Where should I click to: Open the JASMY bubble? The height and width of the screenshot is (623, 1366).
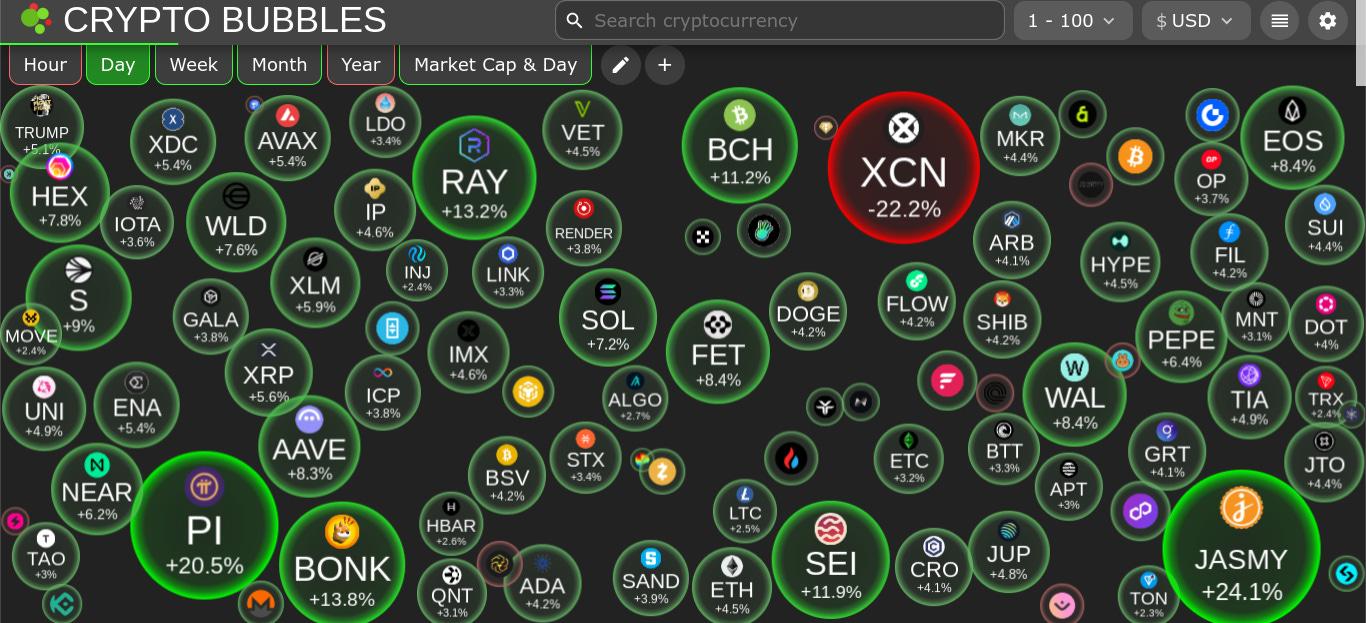pos(1241,548)
